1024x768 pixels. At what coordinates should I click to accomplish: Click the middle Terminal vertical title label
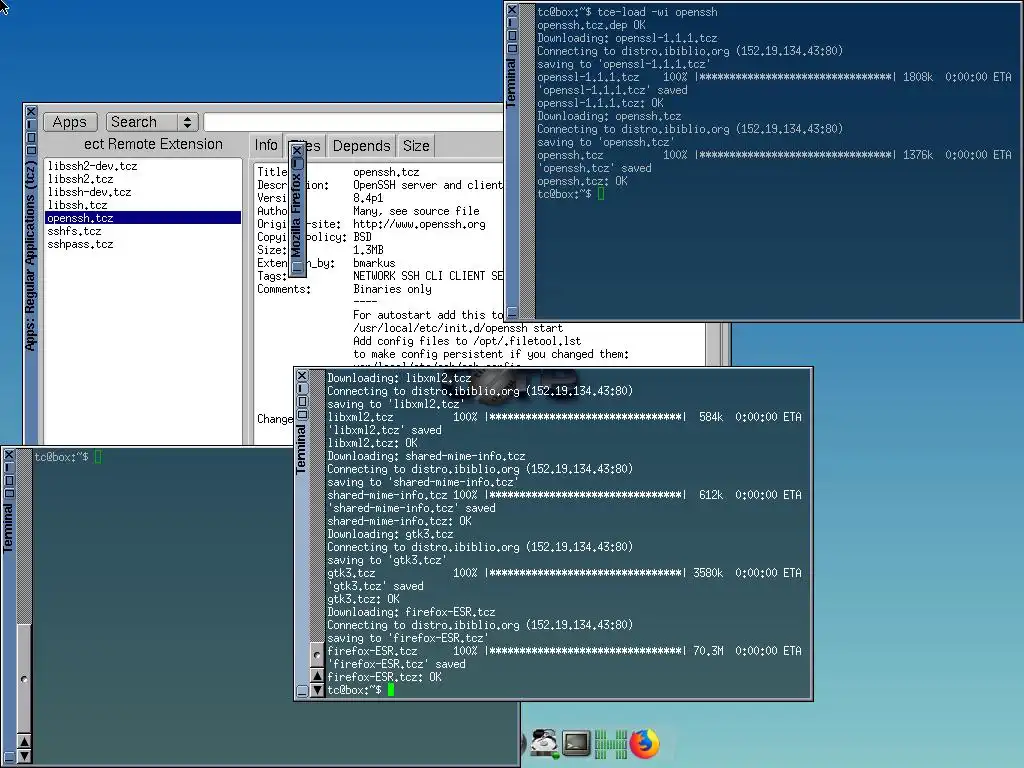point(301,449)
